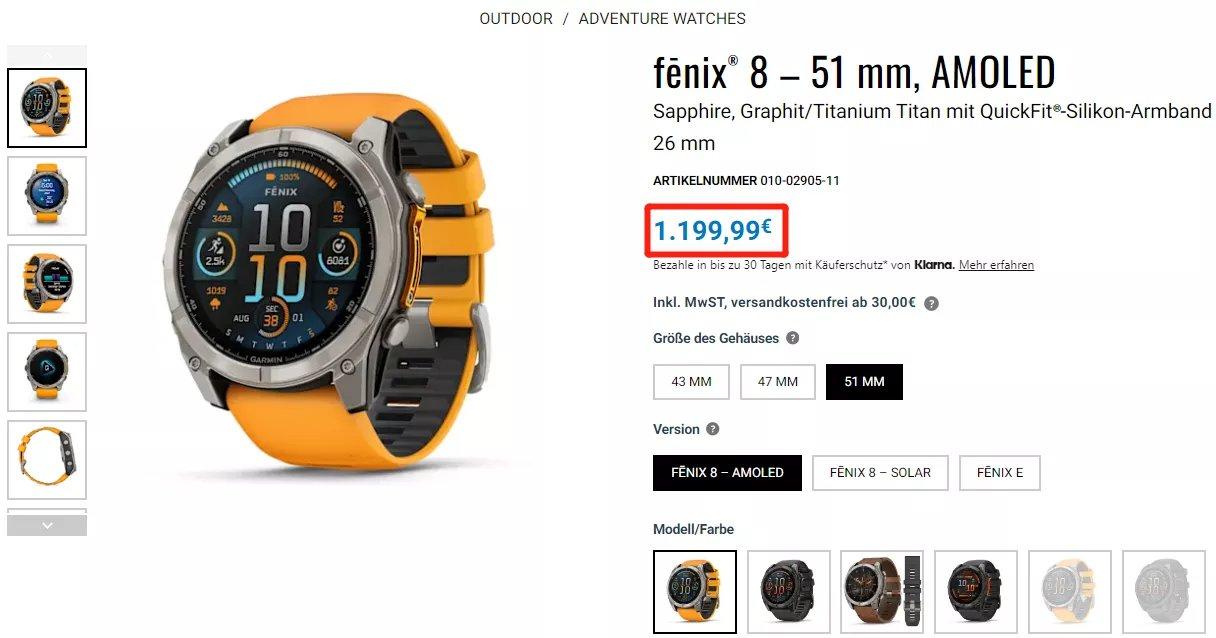Screen dimensions: 1216x638
Task: Show more thumbnails with the down chevron
Action: click(47, 525)
